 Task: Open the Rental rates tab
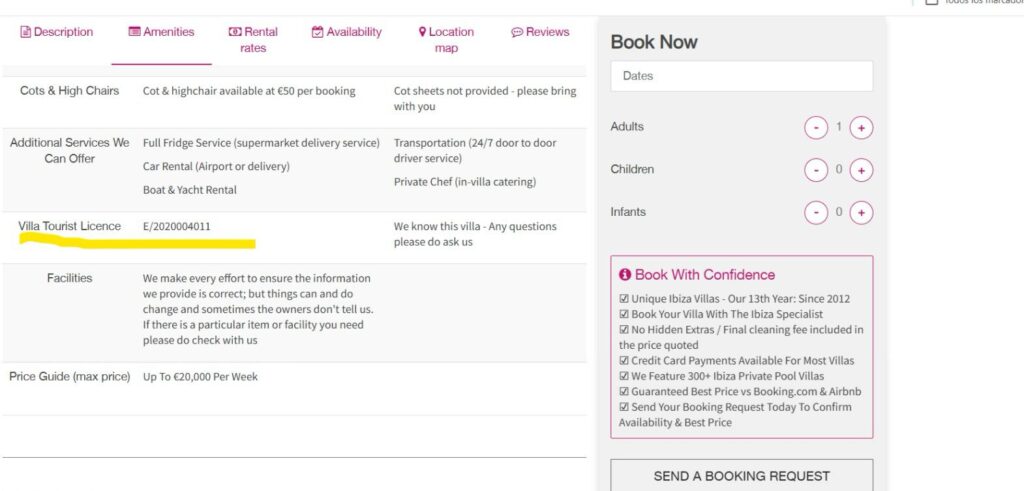pos(253,40)
